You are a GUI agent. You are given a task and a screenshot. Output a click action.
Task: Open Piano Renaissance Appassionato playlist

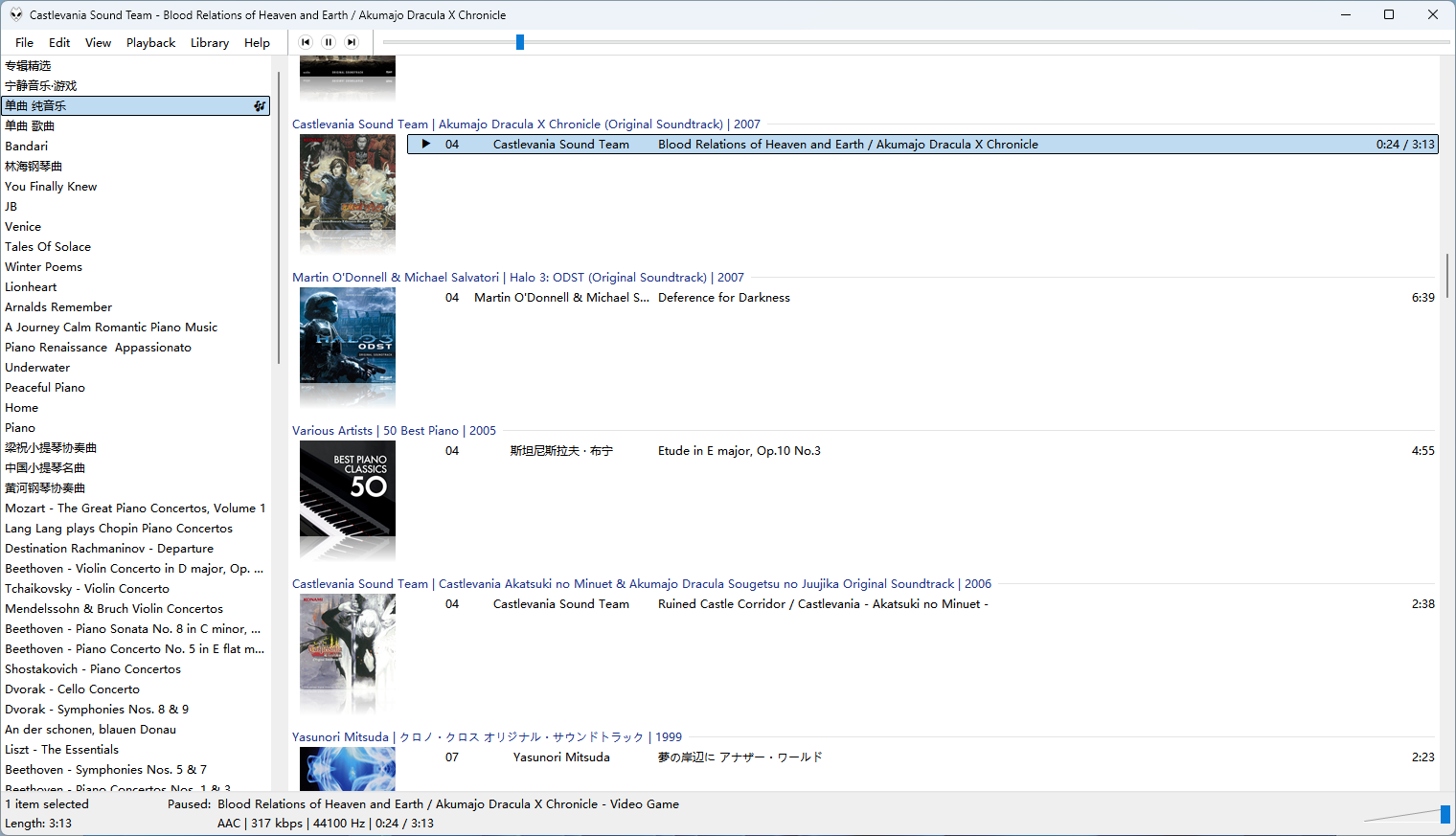point(135,348)
